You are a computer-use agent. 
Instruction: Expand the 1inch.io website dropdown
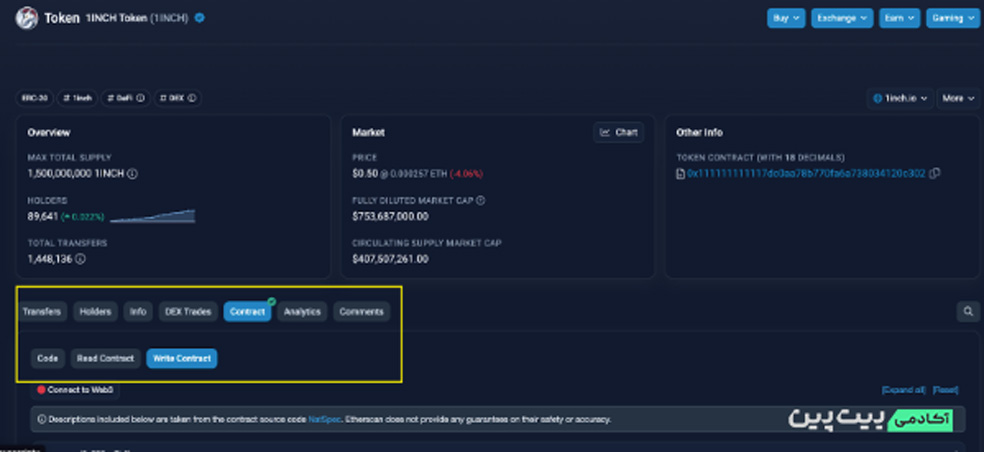coord(901,99)
